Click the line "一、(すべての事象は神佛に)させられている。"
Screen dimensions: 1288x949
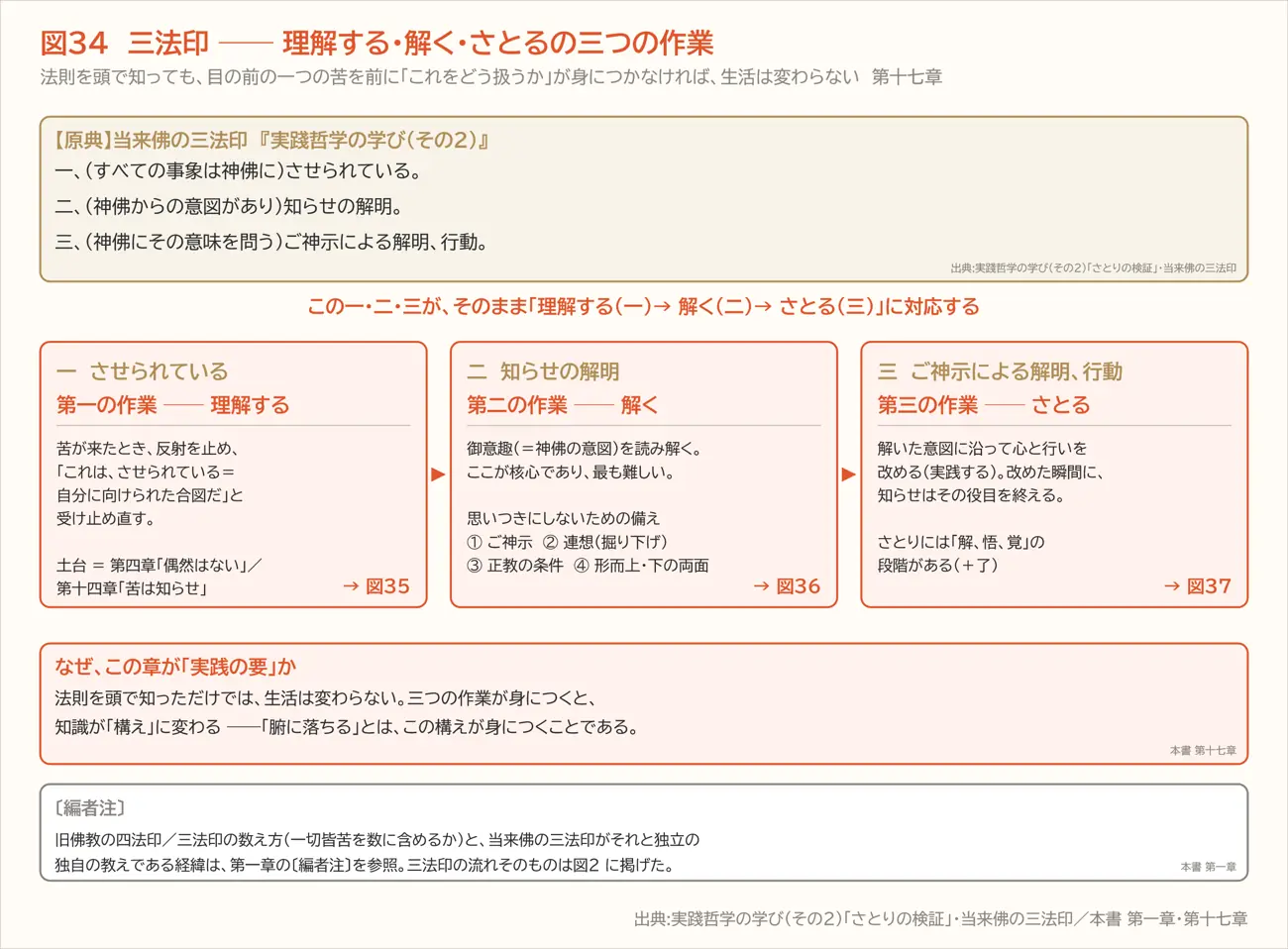(x=239, y=170)
